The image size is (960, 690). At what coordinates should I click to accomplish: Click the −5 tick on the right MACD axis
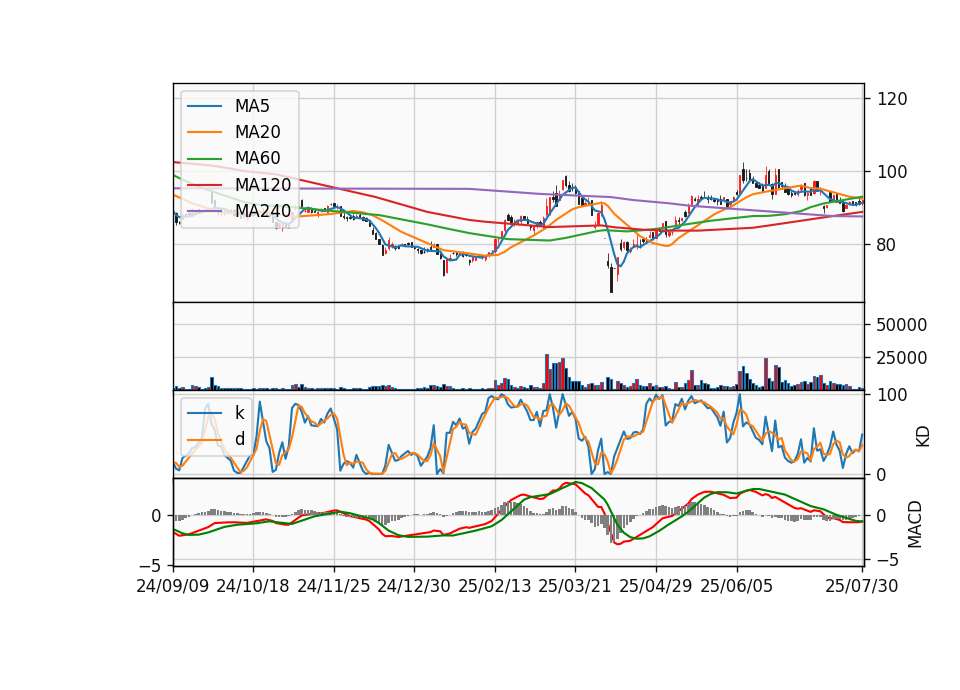887,560
